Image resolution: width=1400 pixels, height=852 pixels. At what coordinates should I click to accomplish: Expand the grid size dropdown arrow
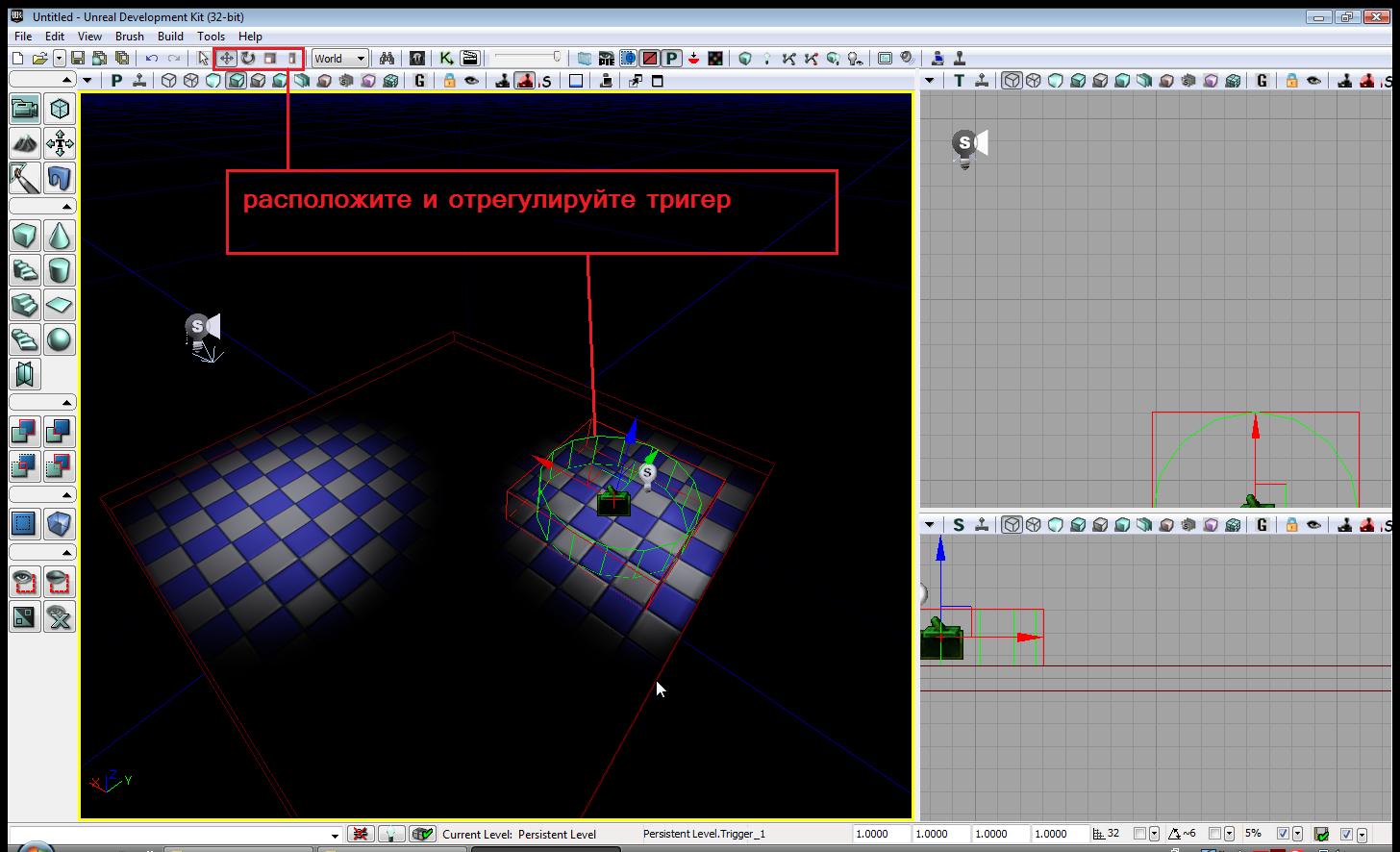point(1154,834)
